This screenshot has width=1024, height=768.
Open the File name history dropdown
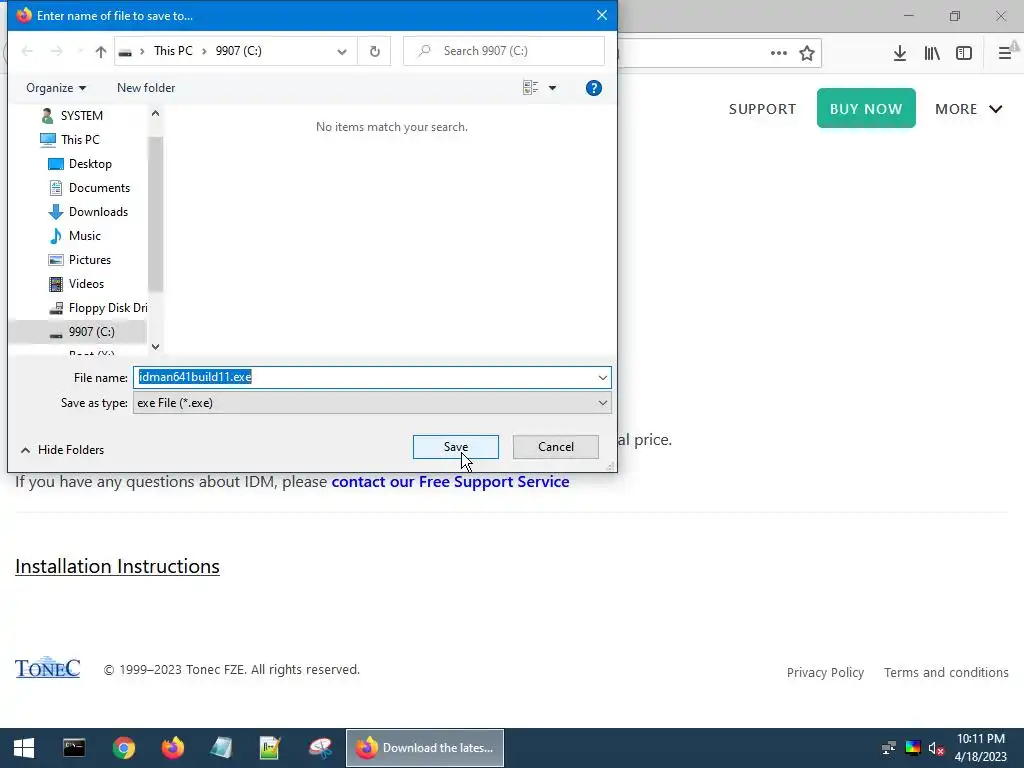point(602,377)
